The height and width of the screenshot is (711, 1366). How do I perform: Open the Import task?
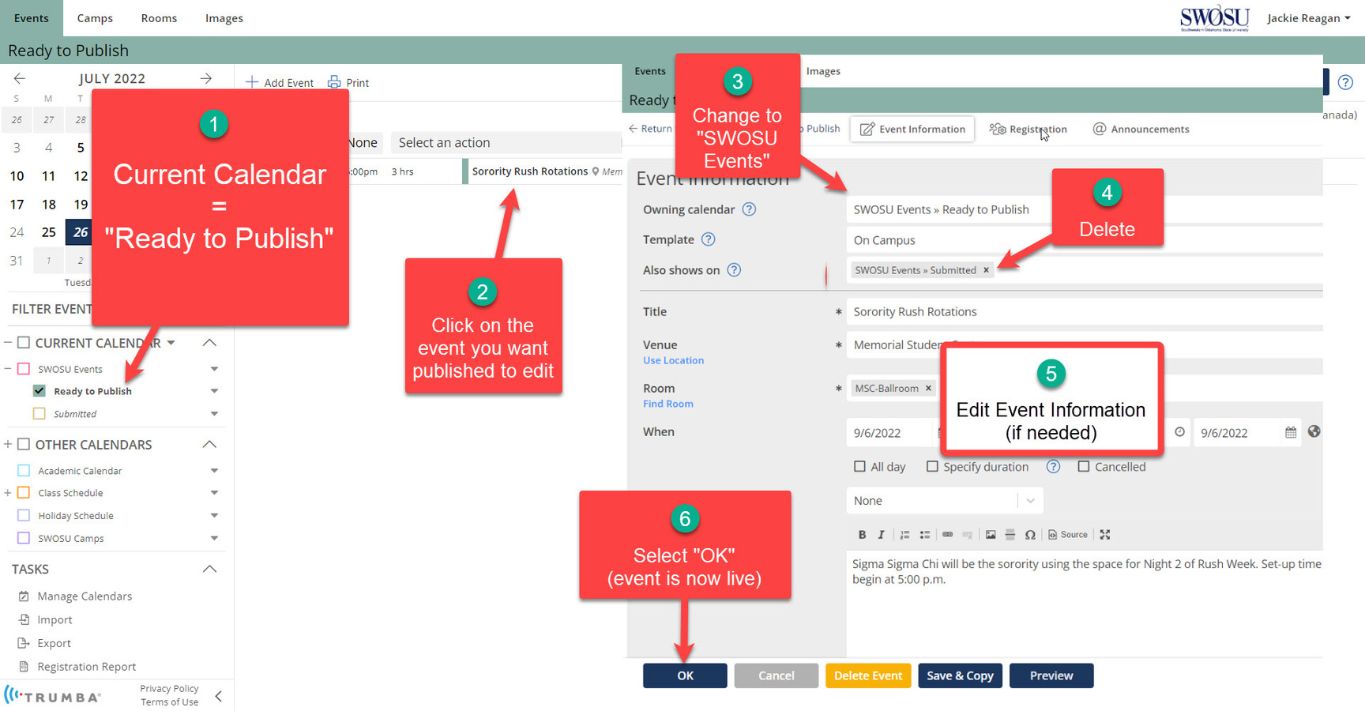pos(55,620)
